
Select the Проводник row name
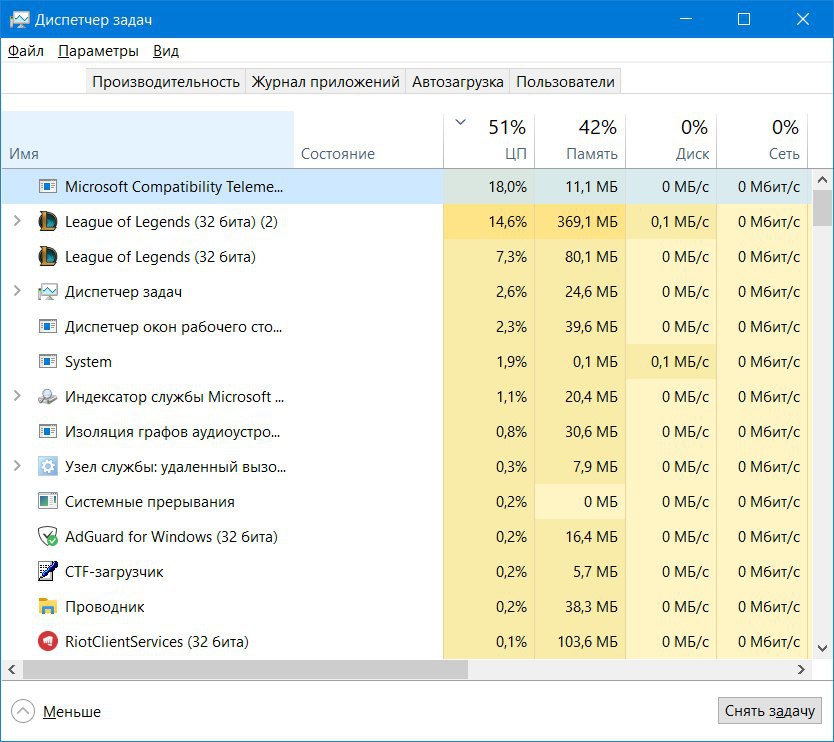pyautogui.click(x=104, y=607)
